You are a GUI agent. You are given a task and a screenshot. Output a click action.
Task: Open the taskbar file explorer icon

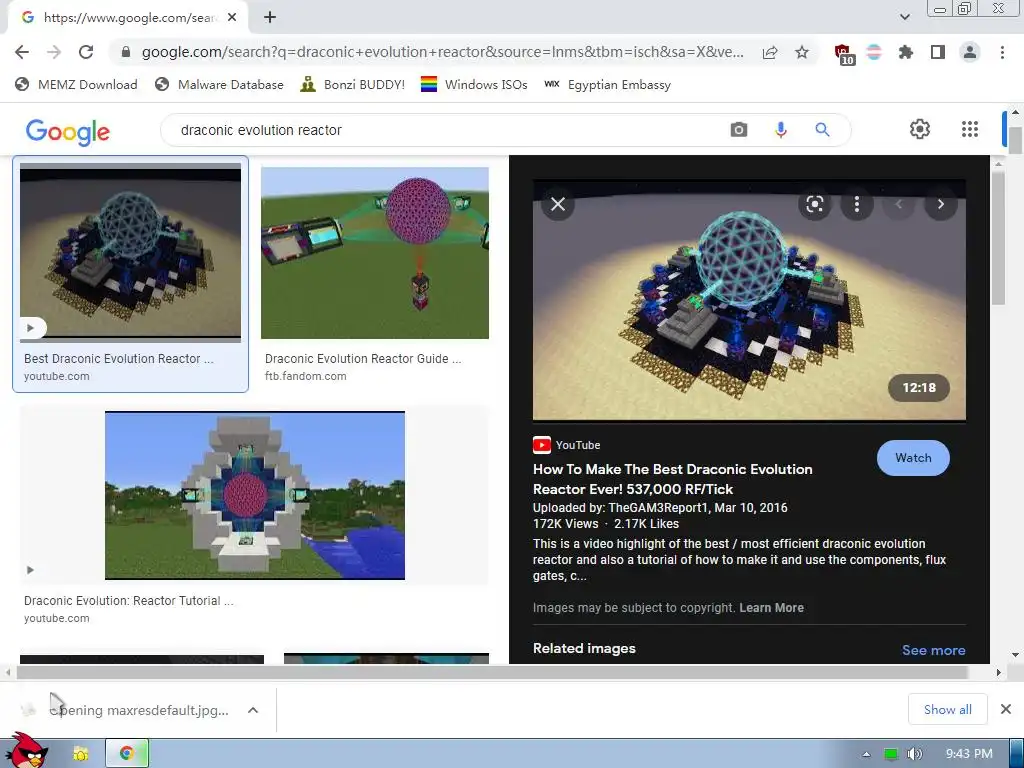(x=81, y=754)
